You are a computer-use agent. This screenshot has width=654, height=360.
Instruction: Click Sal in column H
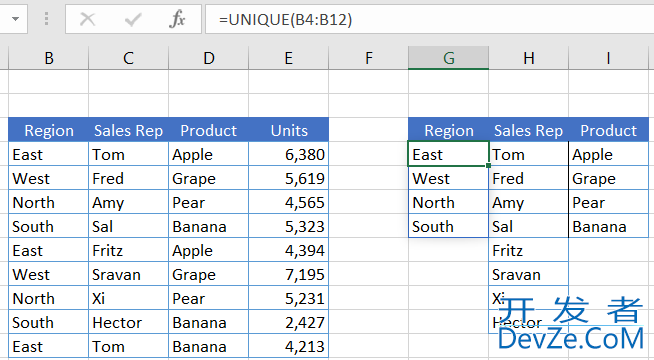coord(528,227)
